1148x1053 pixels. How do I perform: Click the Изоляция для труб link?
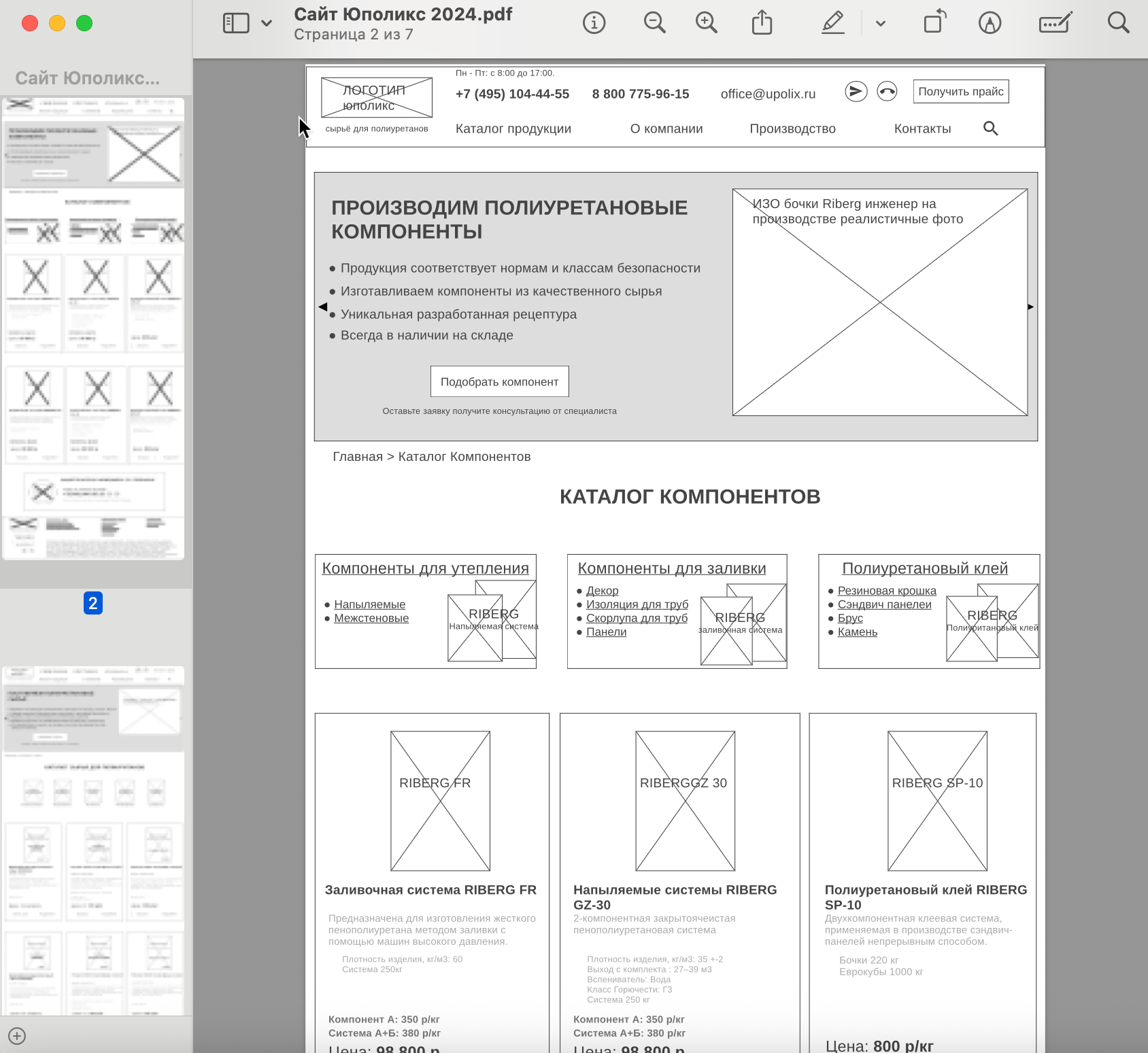[637, 604]
